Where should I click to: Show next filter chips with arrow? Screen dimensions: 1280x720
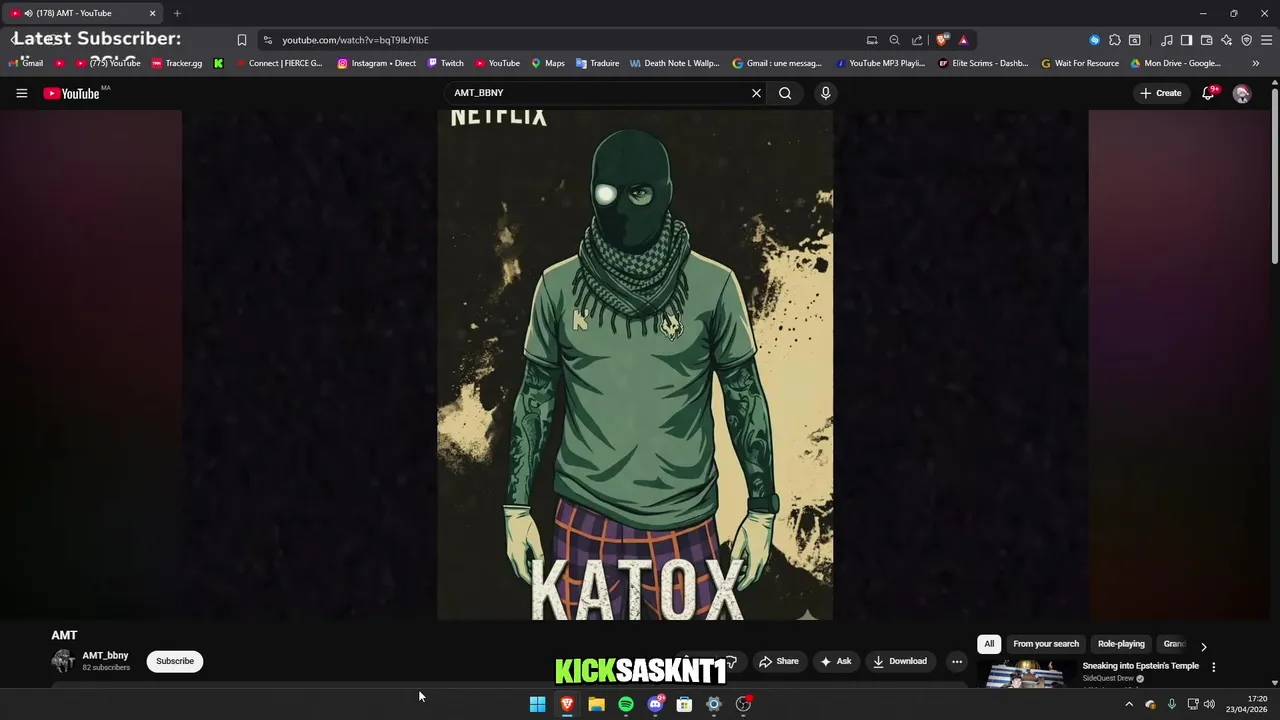[1203, 646]
